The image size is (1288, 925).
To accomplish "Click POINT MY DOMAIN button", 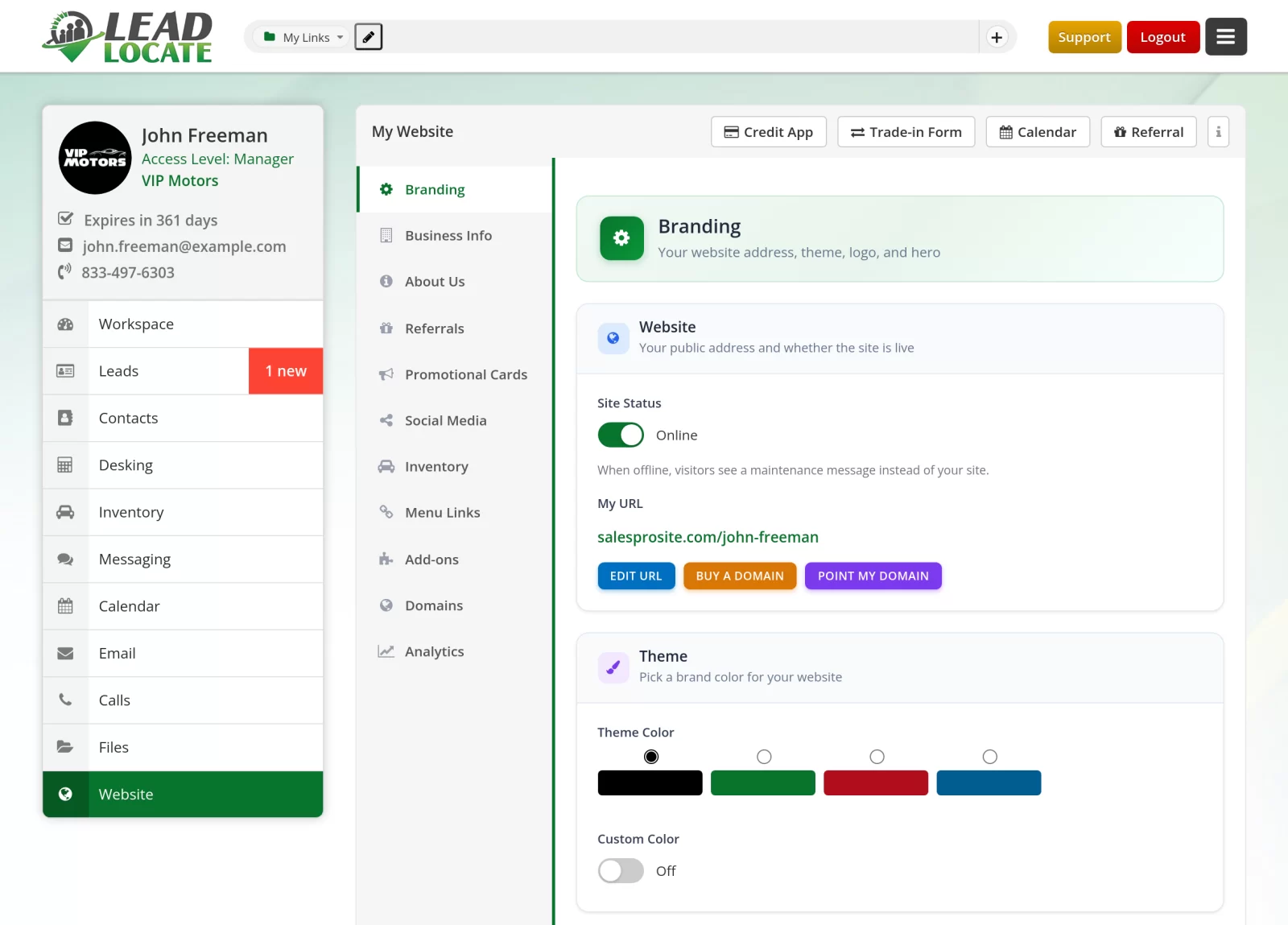I will [873, 576].
